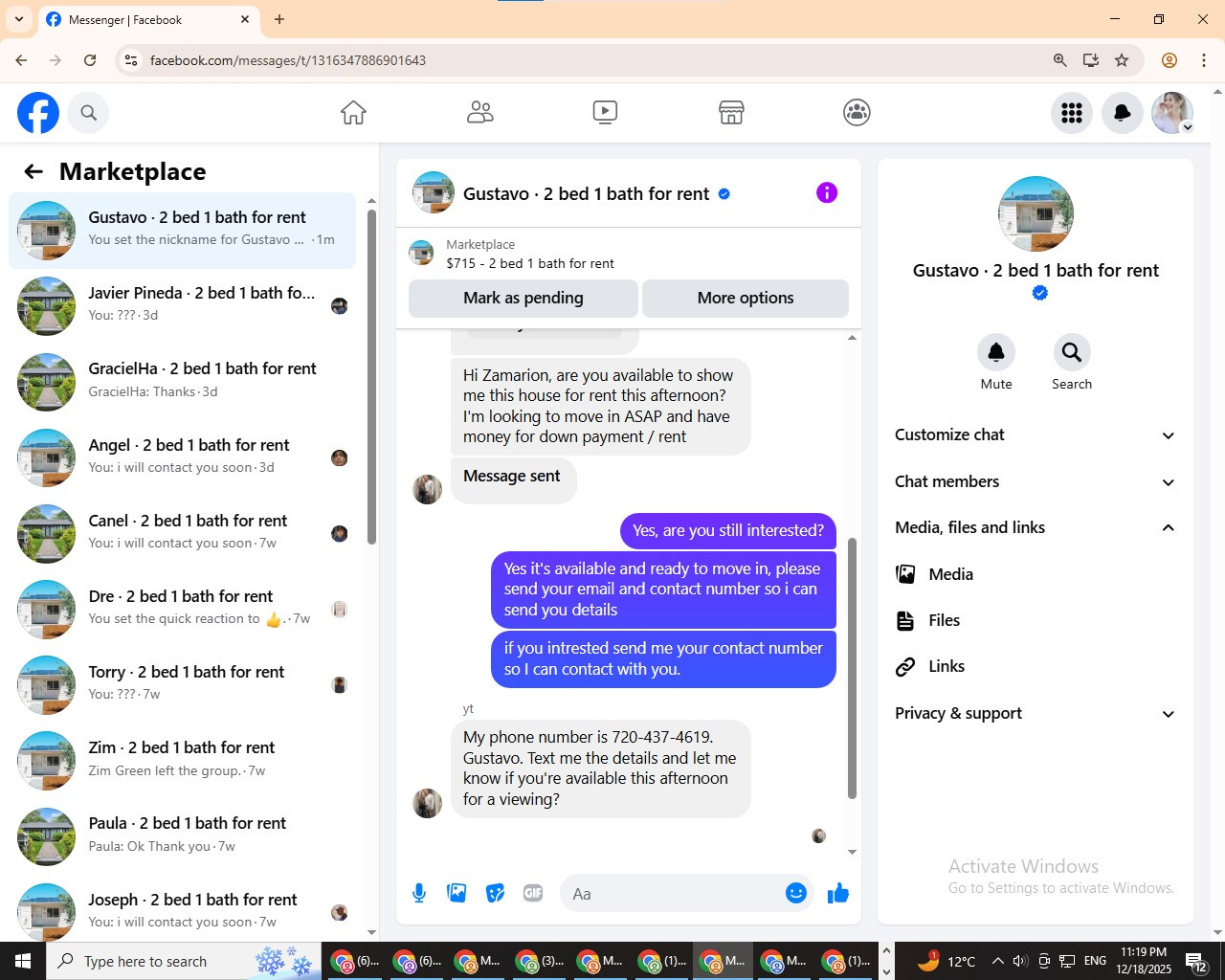The width and height of the screenshot is (1225, 980).
Task: Click the More options button
Action: 746,298
